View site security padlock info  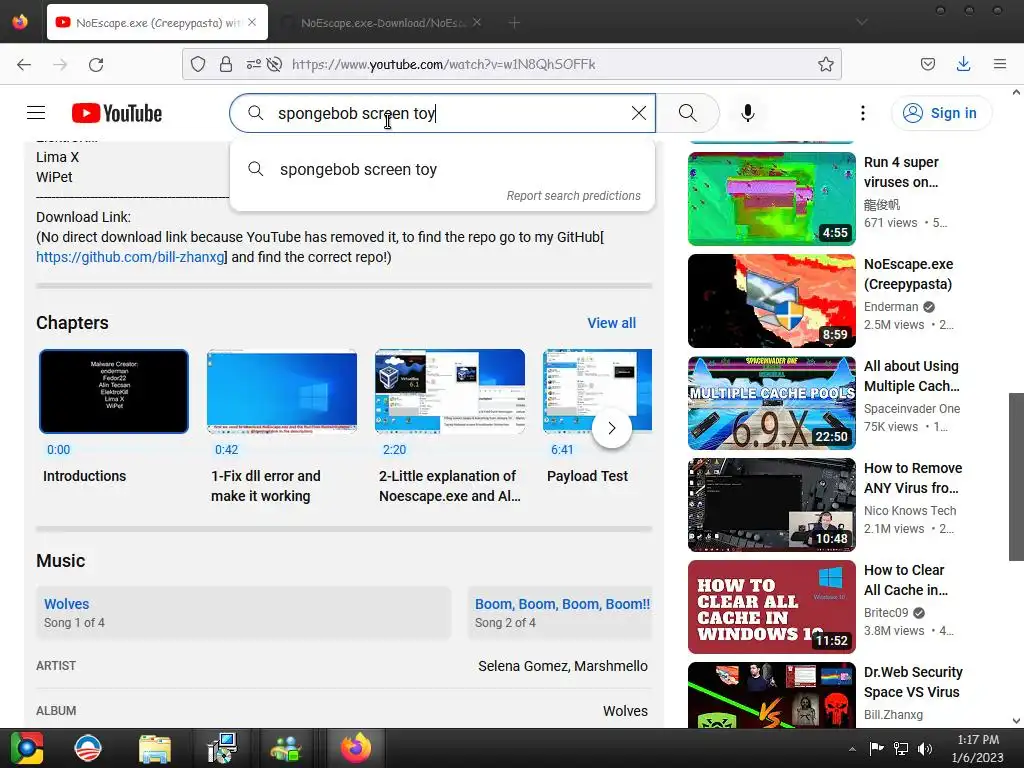click(226, 64)
